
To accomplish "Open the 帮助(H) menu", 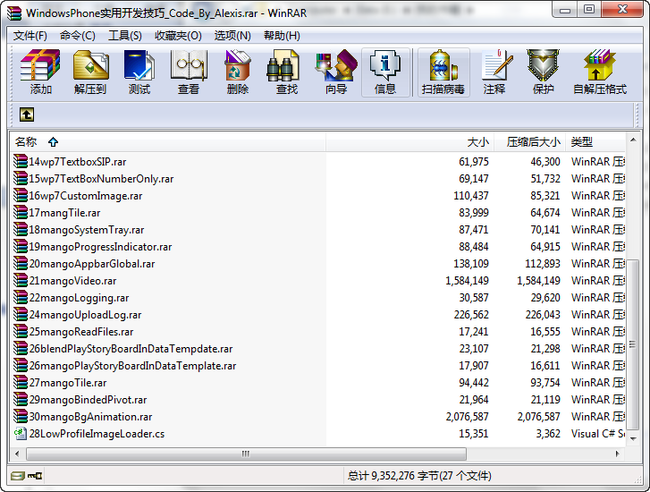I will tap(282, 36).
